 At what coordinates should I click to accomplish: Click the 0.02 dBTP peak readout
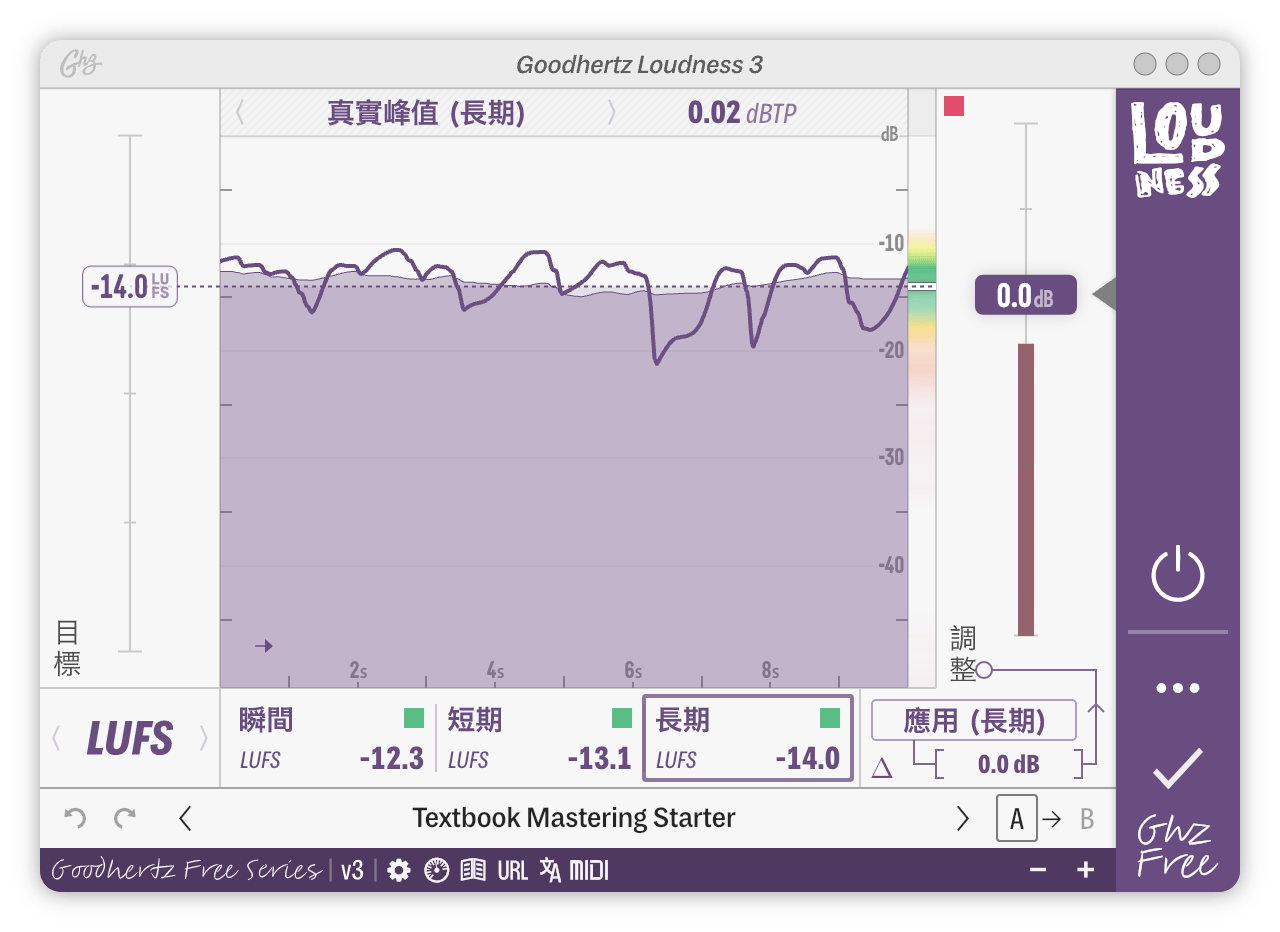click(742, 113)
